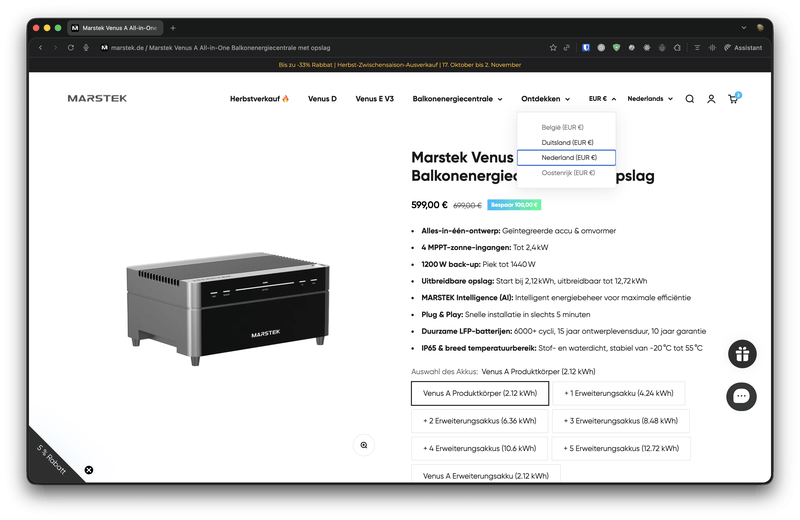Expand the Ontdekken menu
800x520 pixels.
[545, 98]
